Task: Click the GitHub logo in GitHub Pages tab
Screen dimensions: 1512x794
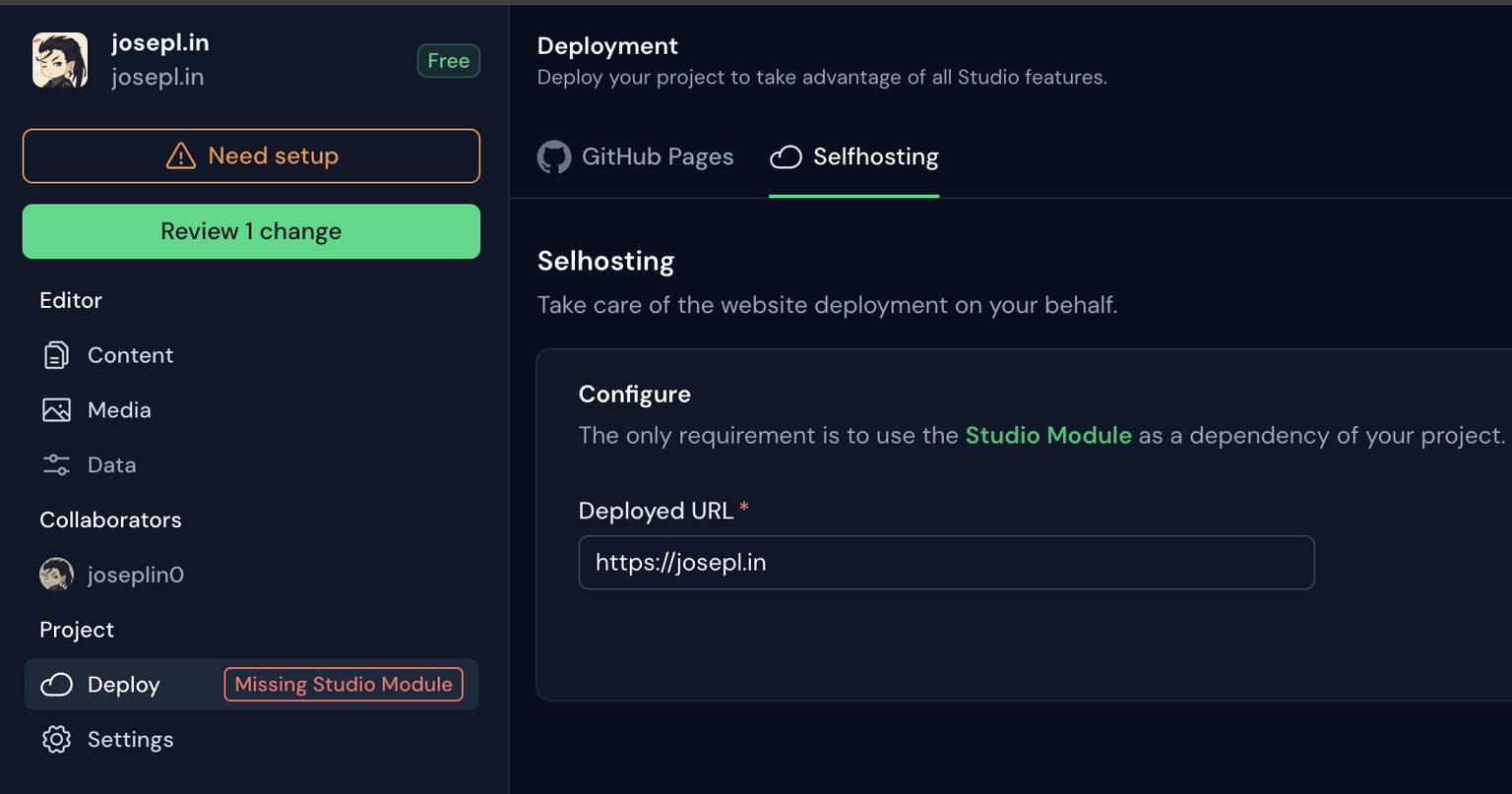Action: click(554, 157)
